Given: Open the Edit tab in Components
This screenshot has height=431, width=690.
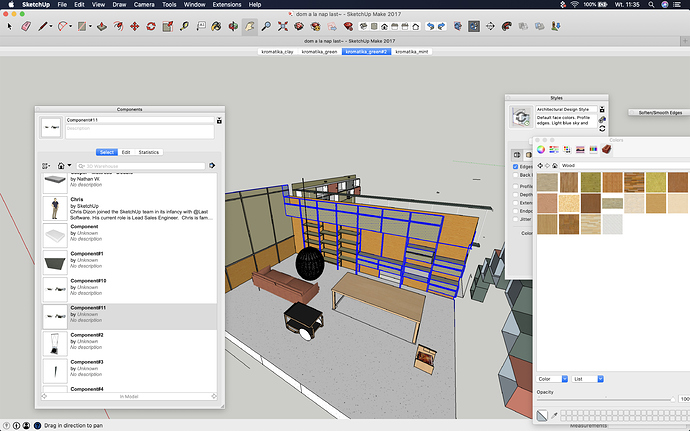Looking at the screenshot, I should pos(126,152).
